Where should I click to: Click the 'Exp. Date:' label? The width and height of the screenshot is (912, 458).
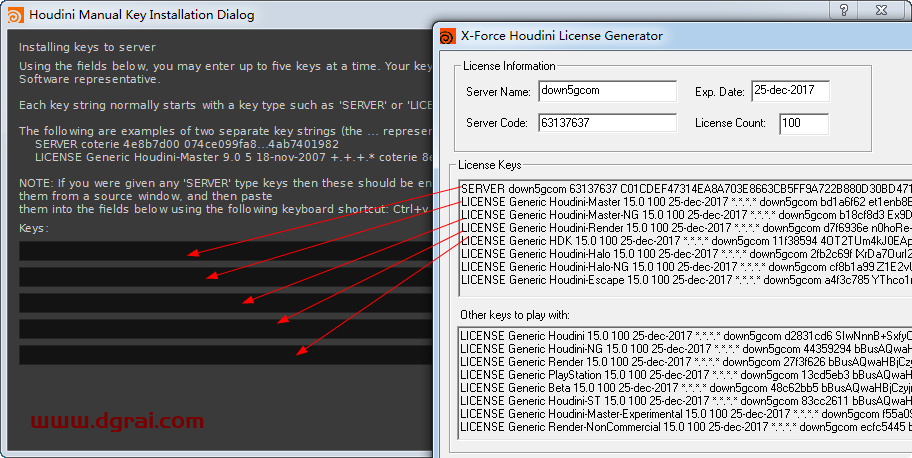point(719,92)
